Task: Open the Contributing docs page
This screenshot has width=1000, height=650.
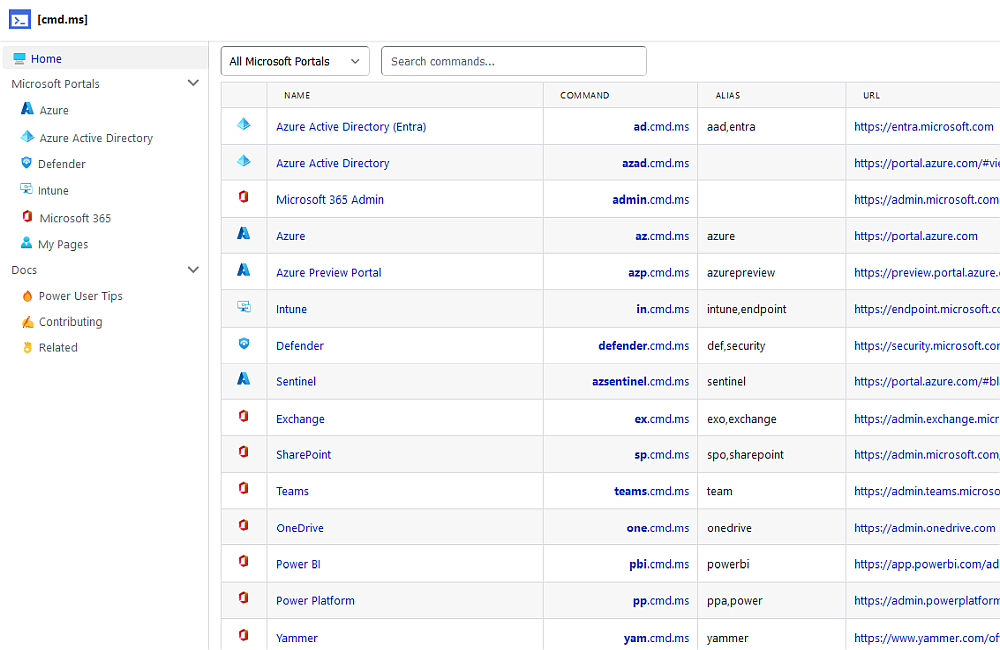Action: click(x=70, y=322)
